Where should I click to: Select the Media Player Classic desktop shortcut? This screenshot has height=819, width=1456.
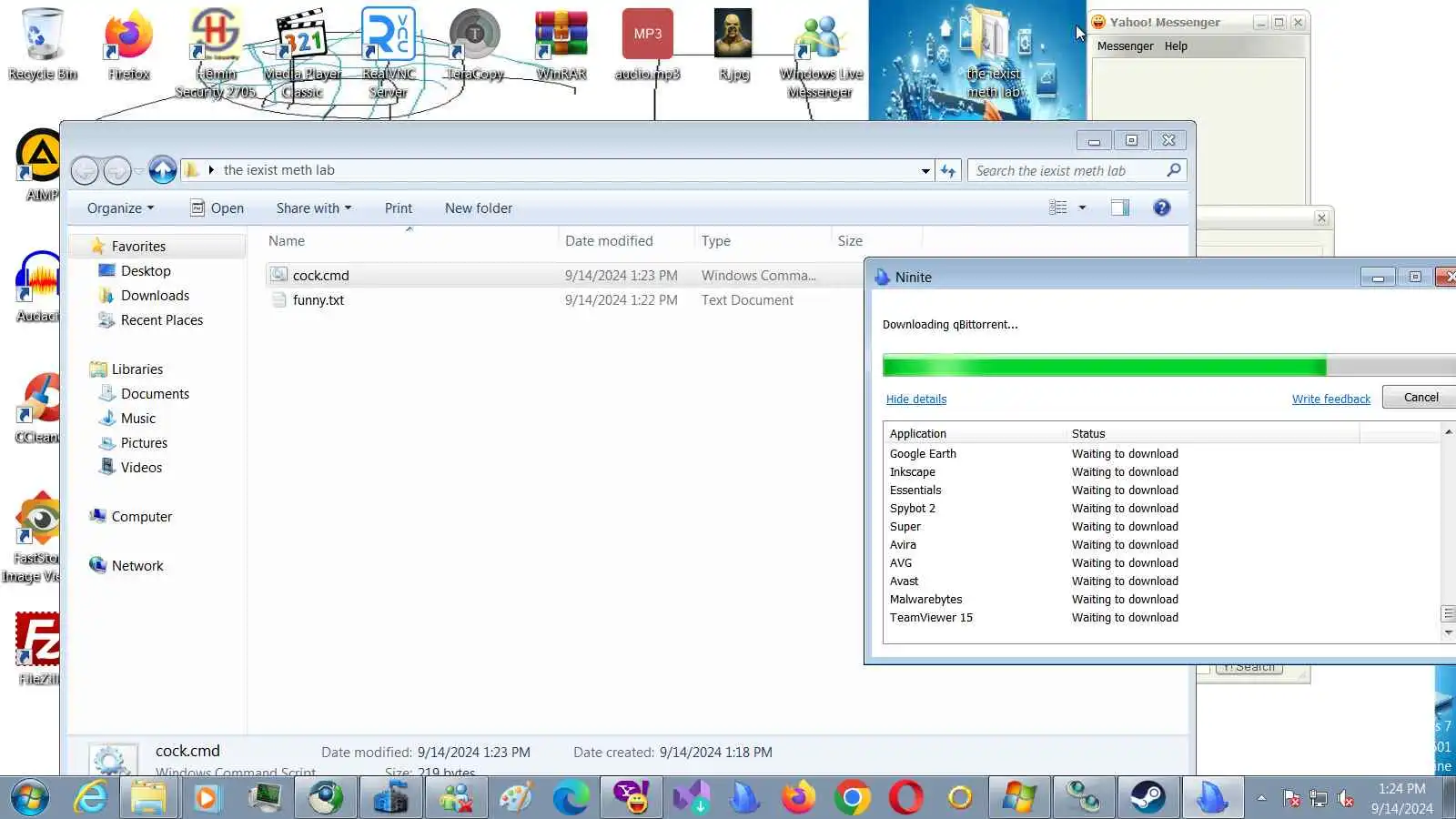302,53
